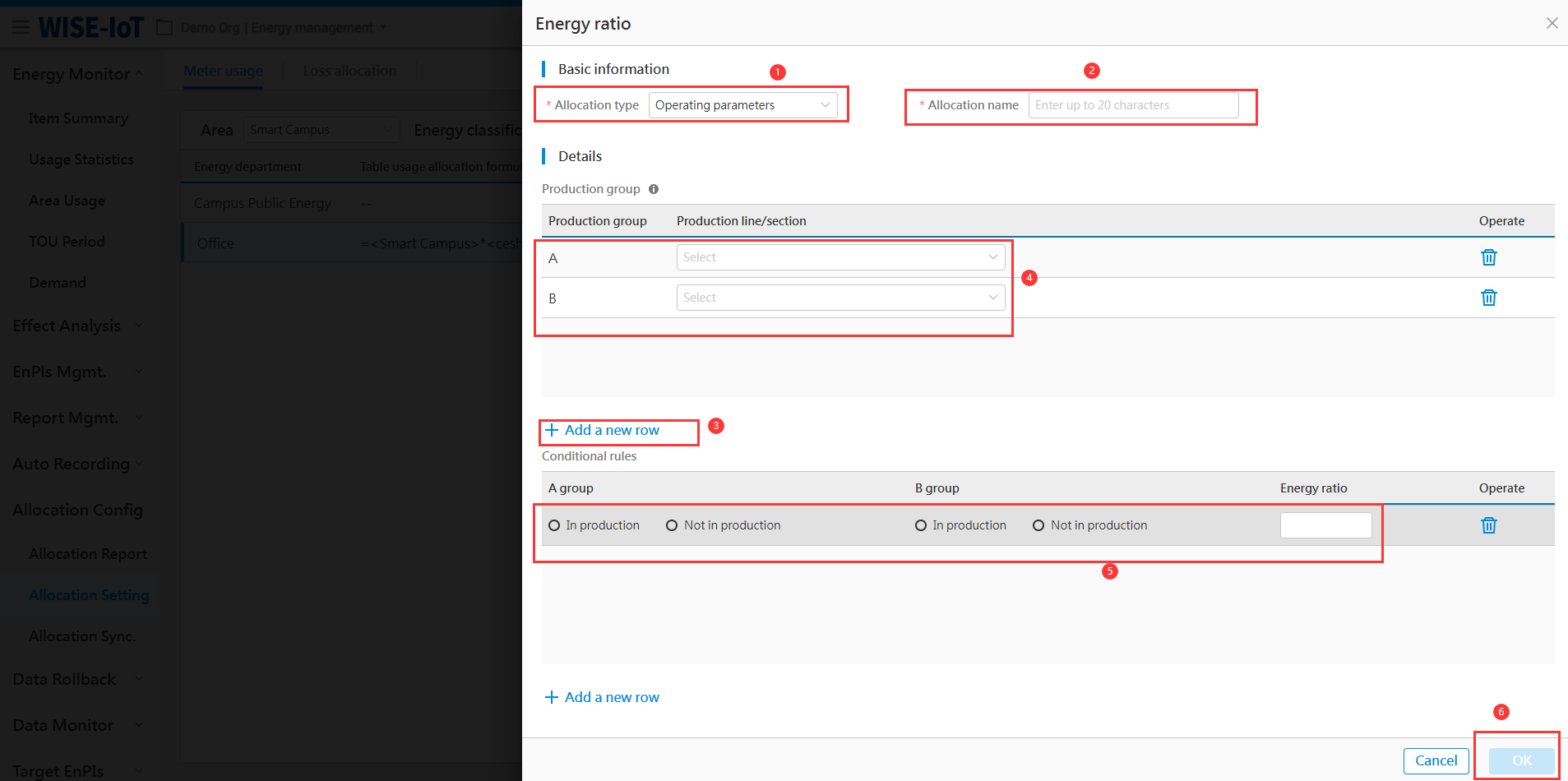
Task: Select A group In production
Action: pos(554,525)
